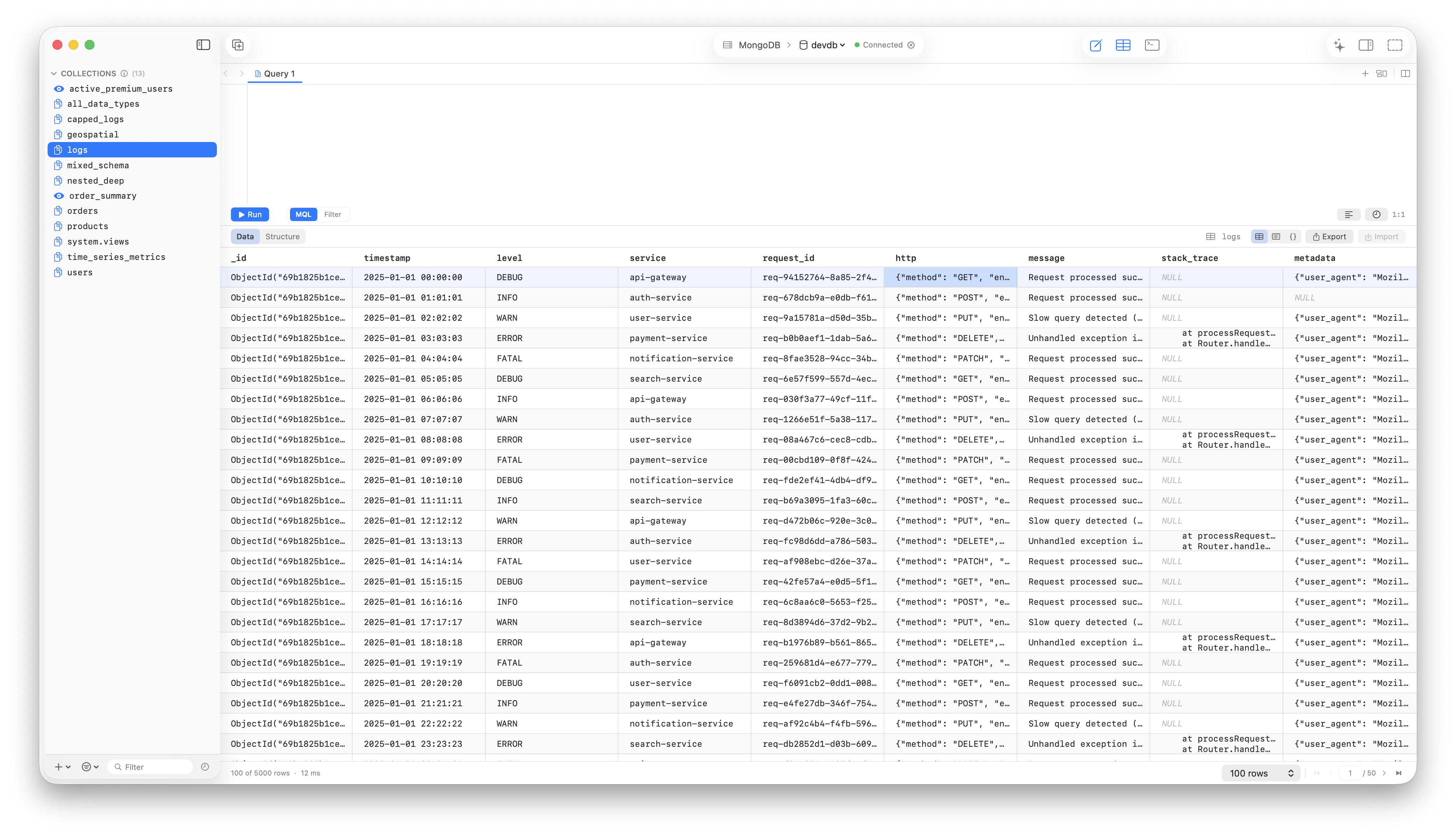Enable the grid table view toggle above results
The height and width of the screenshot is (836, 1456).
[x=1259, y=236]
